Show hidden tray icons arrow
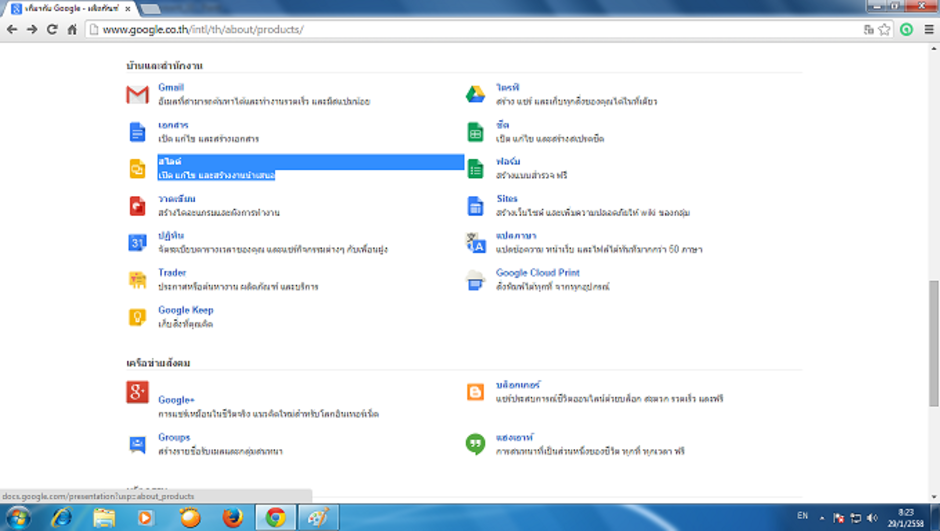This screenshot has height=531, width=940. [822, 518]
